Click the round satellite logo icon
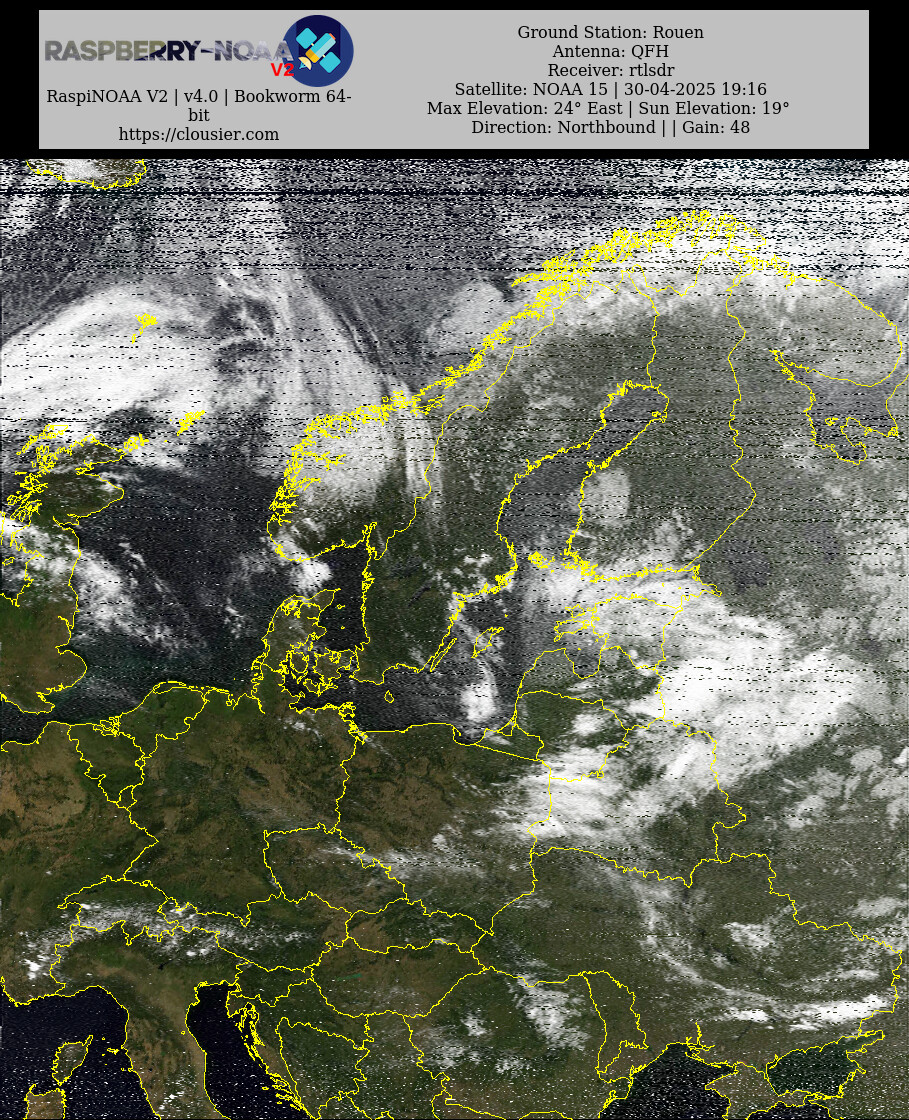 click(318, 51)
